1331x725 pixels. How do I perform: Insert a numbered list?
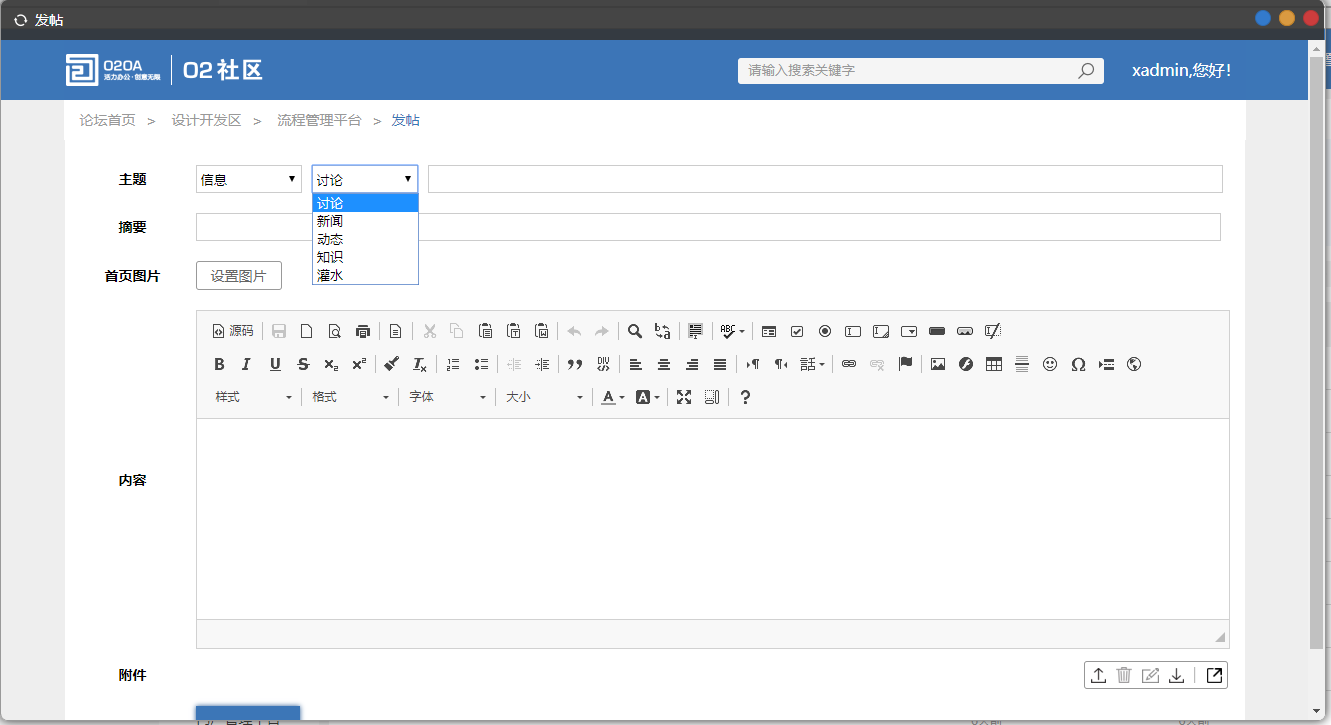(x=453, y=364)
